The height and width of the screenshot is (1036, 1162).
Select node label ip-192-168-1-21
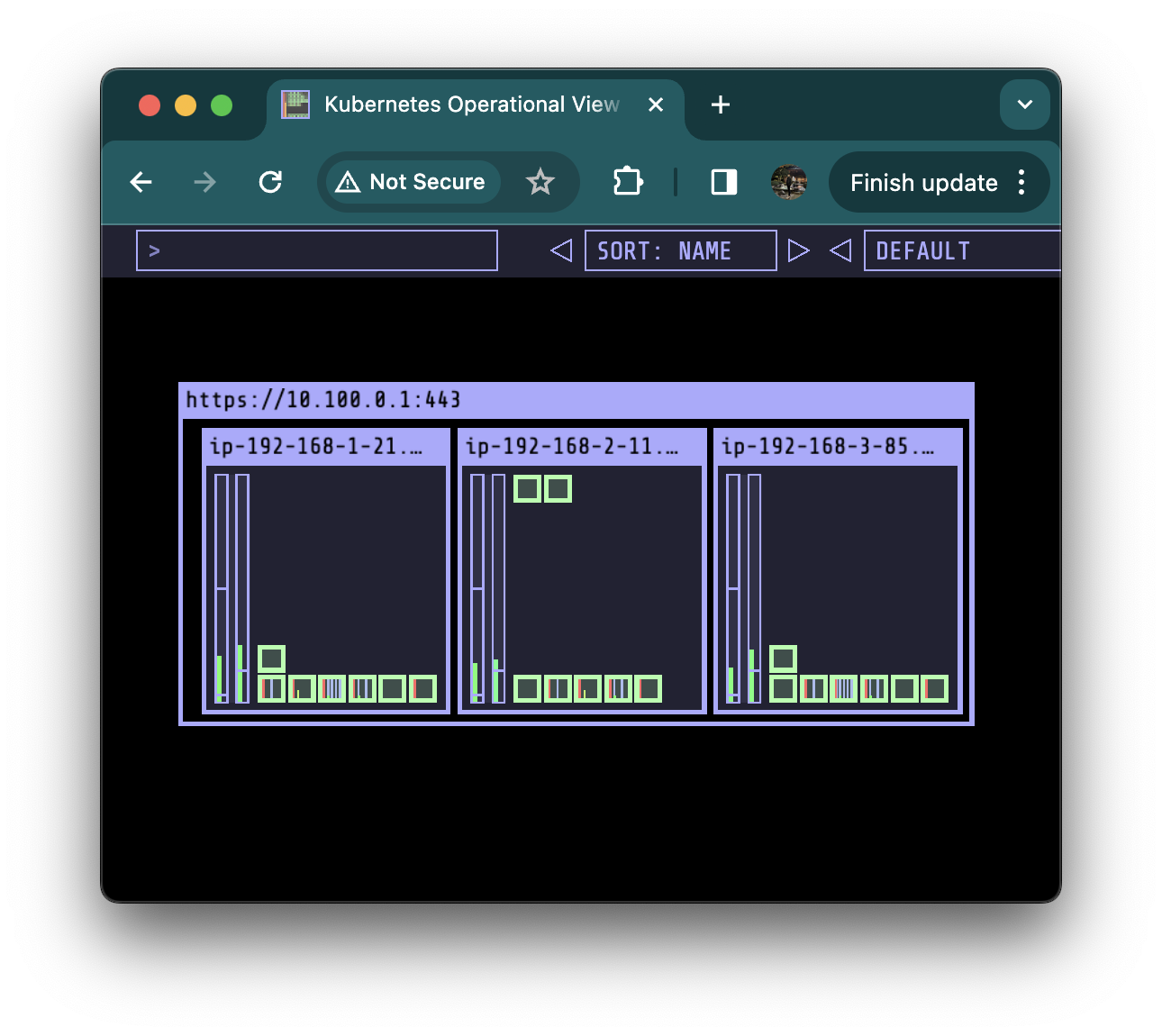click(316, 447)
